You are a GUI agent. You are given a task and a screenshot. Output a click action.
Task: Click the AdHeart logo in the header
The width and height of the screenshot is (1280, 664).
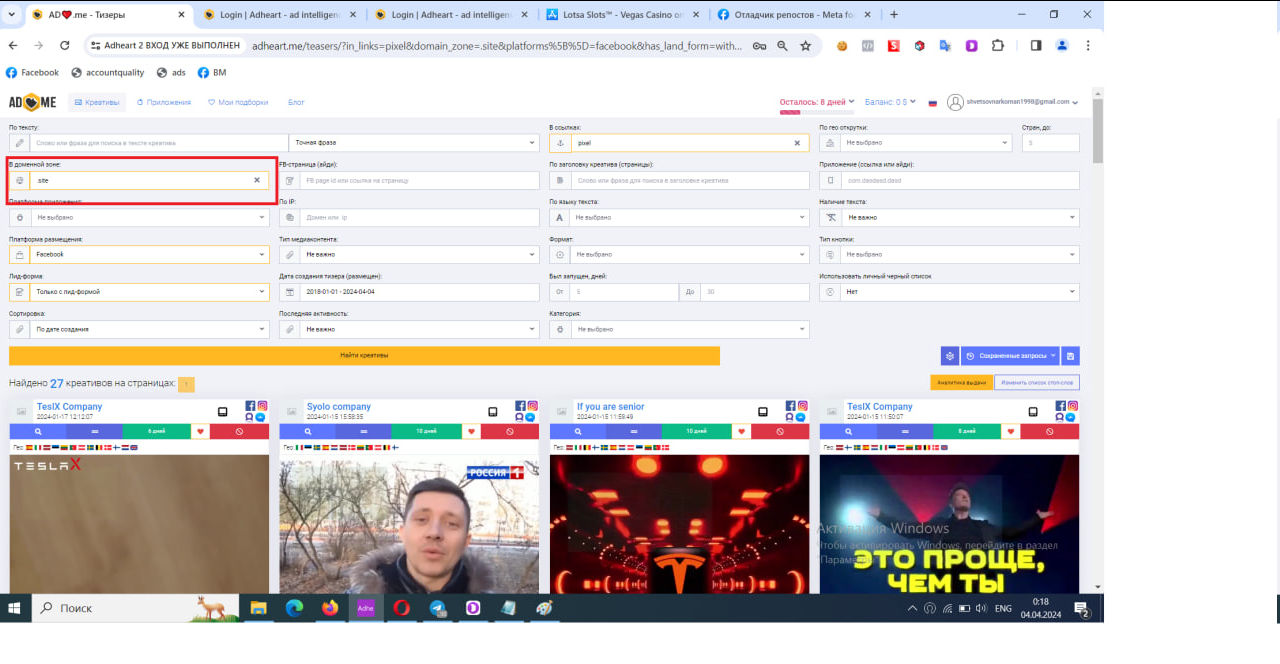point(33,102)
